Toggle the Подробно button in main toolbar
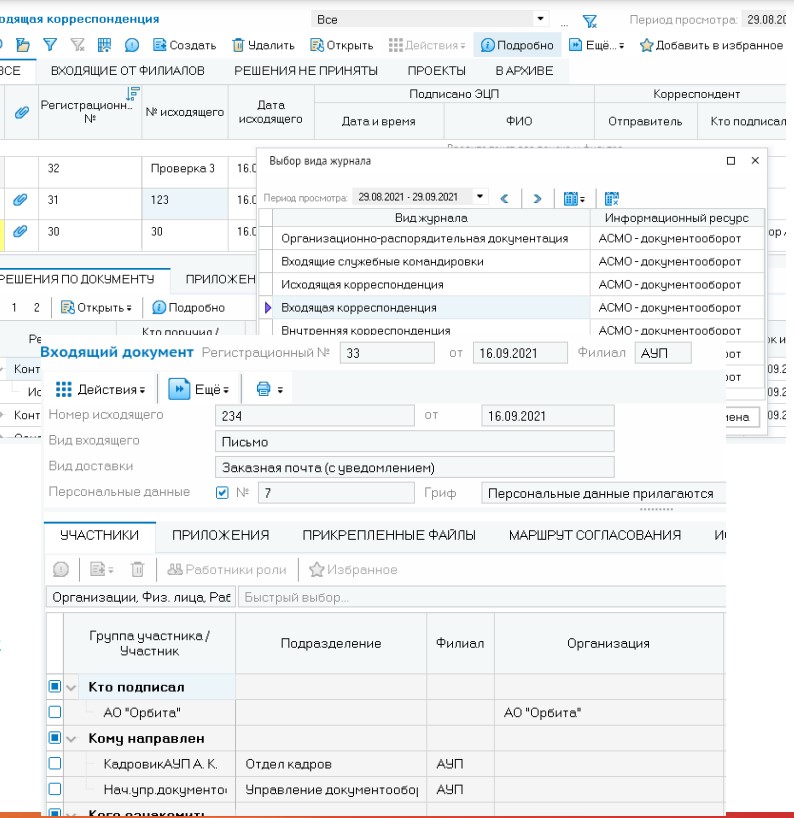 517,45
